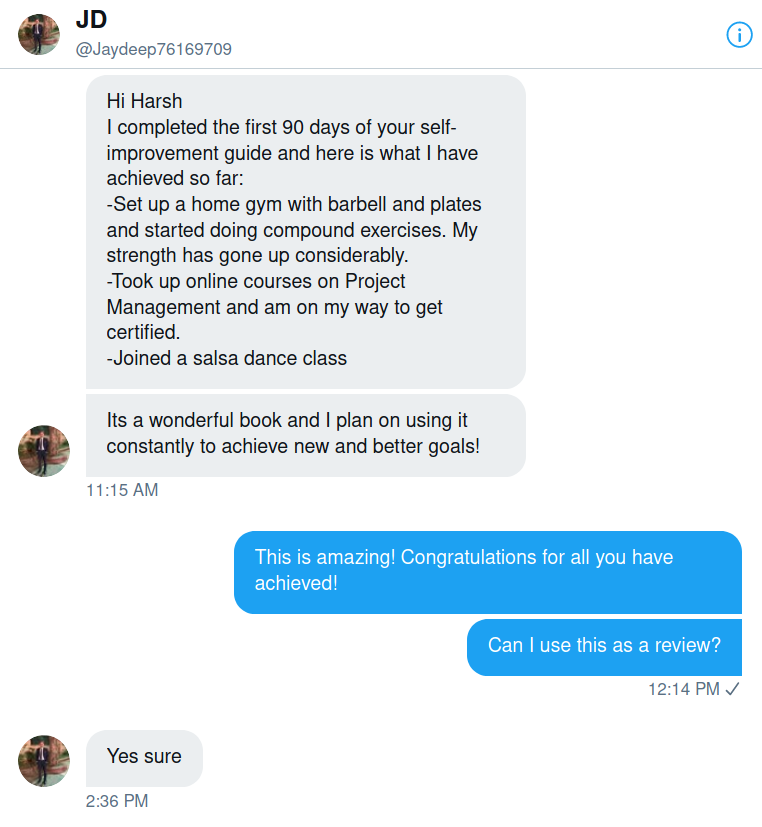
Task: Open the conversation info icon
Action: pyautogui.click(x=738, y=35)
